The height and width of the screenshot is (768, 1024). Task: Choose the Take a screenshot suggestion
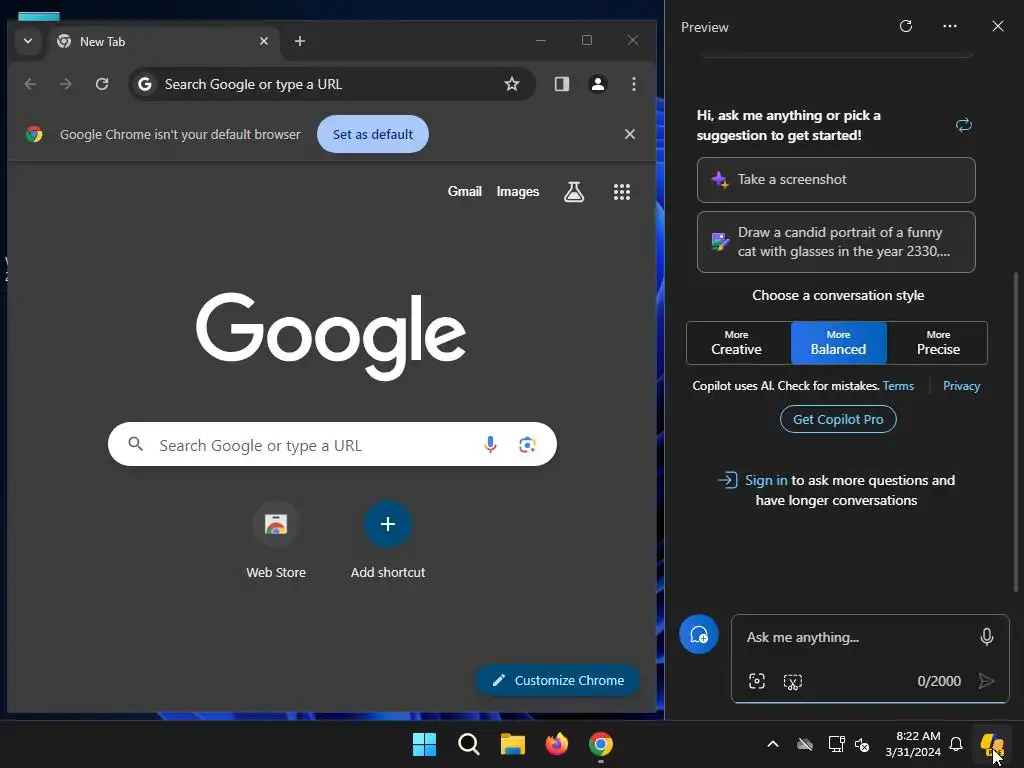(x=836, y=180)
